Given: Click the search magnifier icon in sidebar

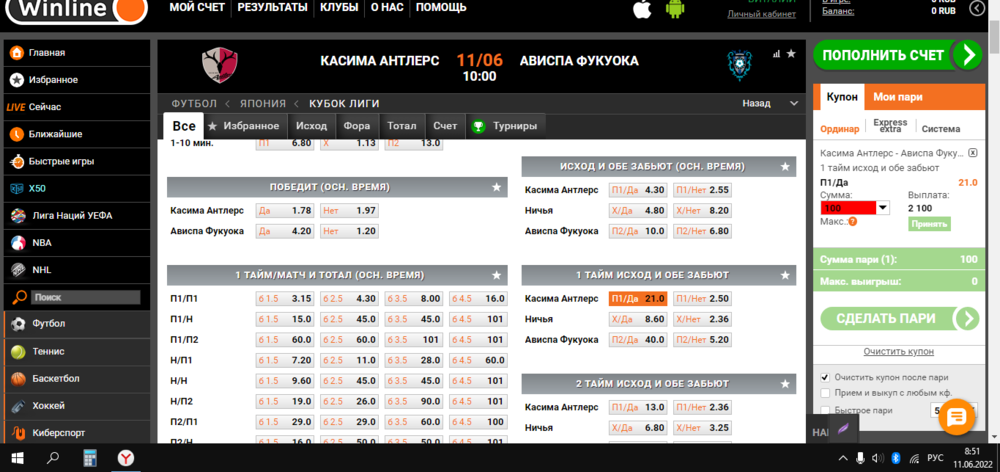Looking at the screenshot, I should pyautogui.click(x=20, y=297).
